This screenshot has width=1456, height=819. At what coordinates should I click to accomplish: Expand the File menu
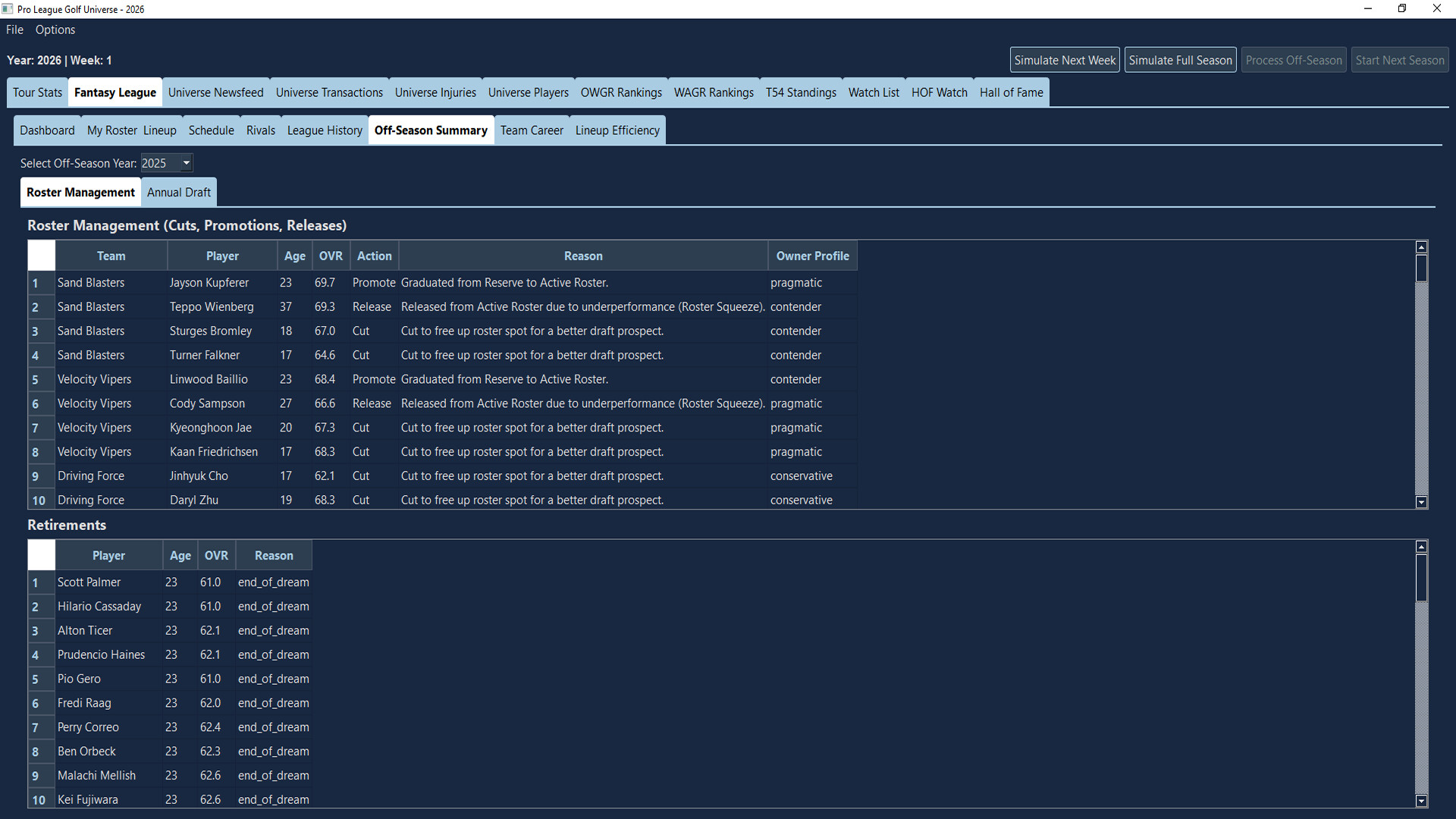coord(14,30)
